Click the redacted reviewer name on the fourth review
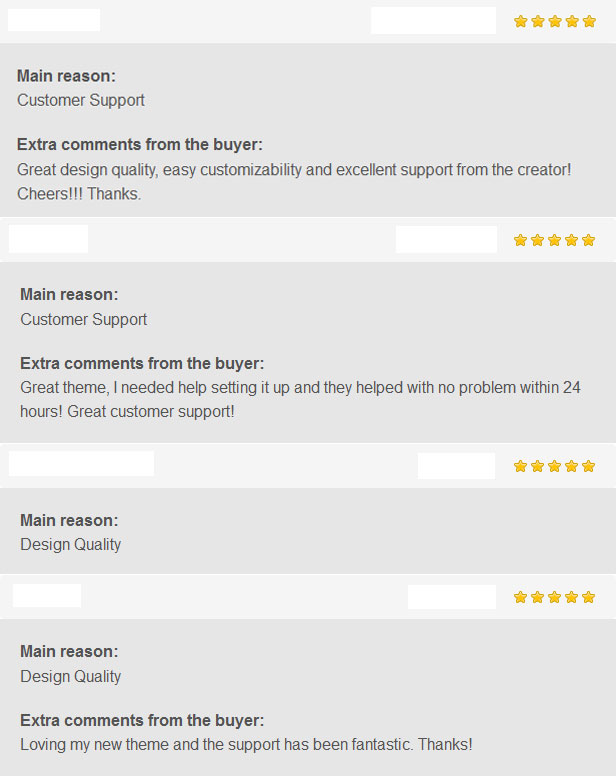 click(47, 595)
